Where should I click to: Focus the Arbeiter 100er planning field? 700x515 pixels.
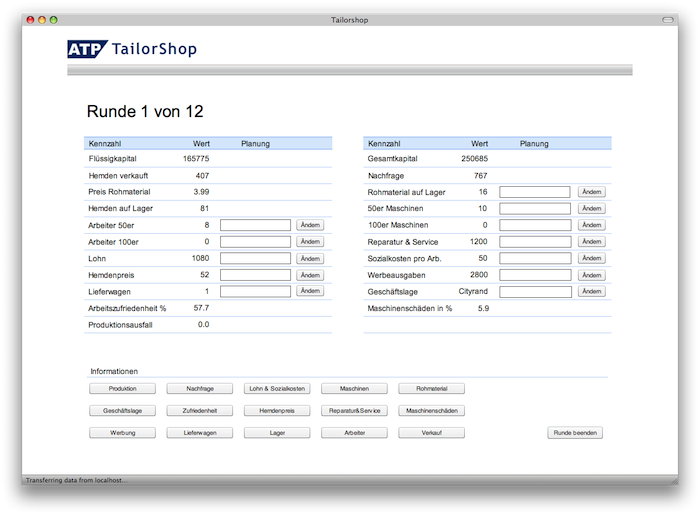[255, 241]
